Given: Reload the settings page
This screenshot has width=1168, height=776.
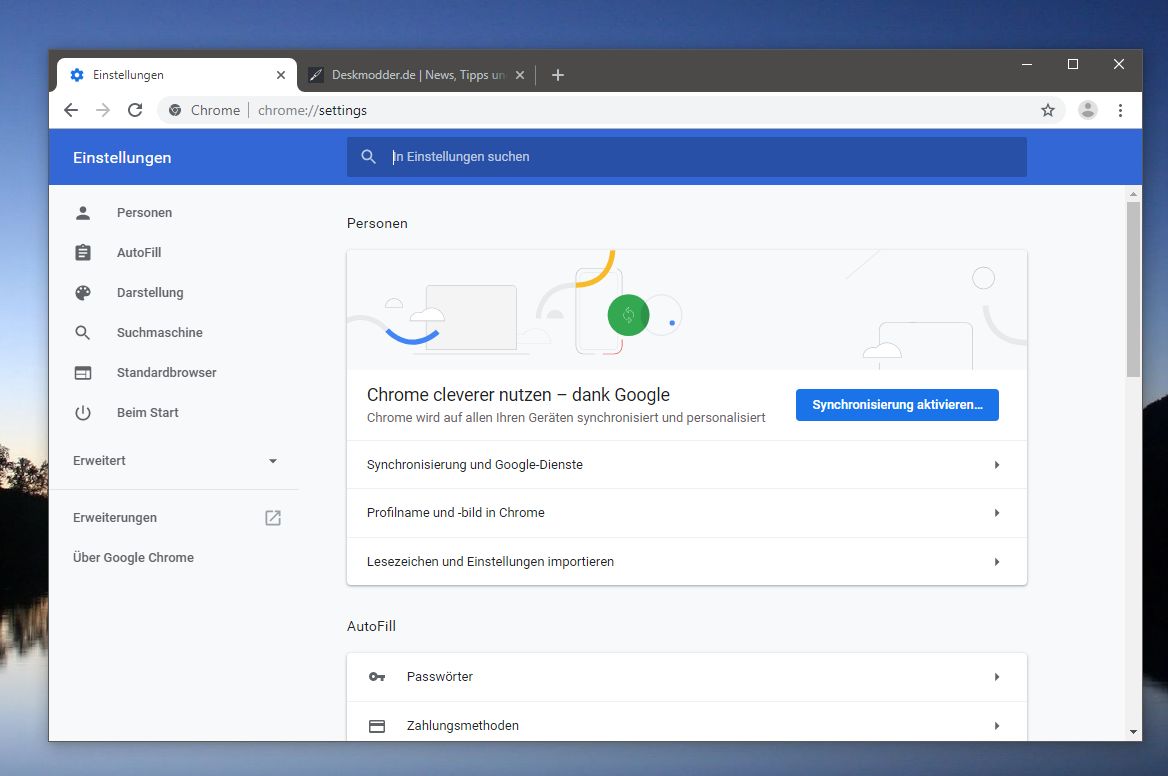Looking at the screenshot, I should [x=135, y=110].
